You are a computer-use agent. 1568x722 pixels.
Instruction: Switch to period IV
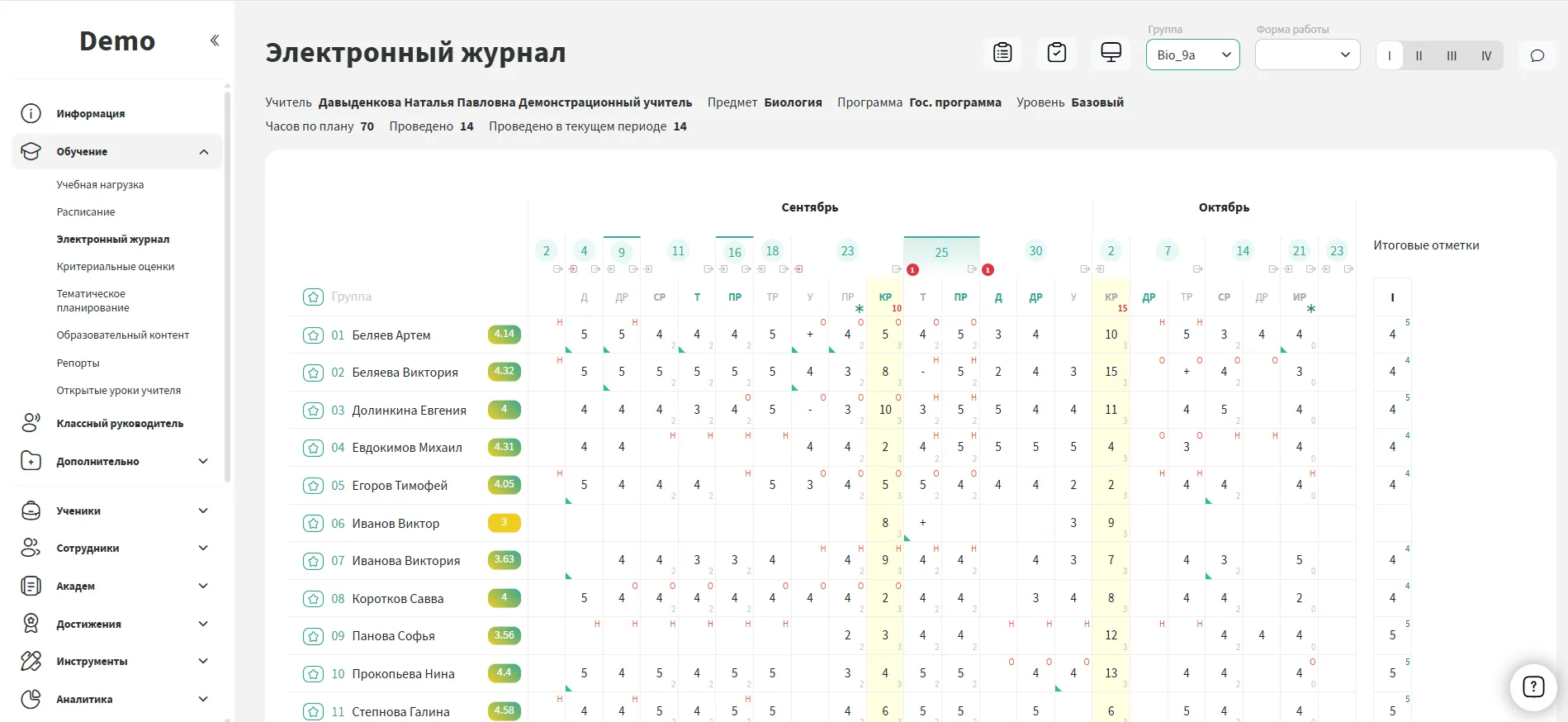pos(1485,56)
